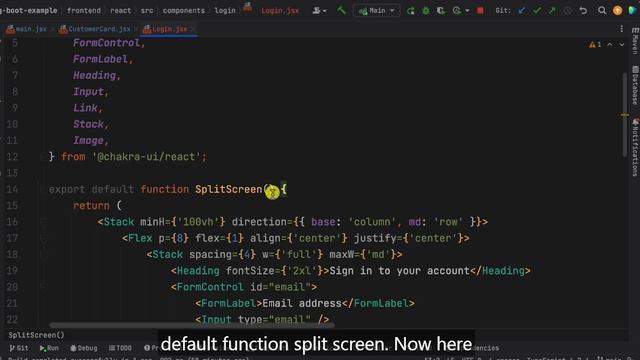Click the src breadcrumb in navigation bar

[x=147, y=11]
